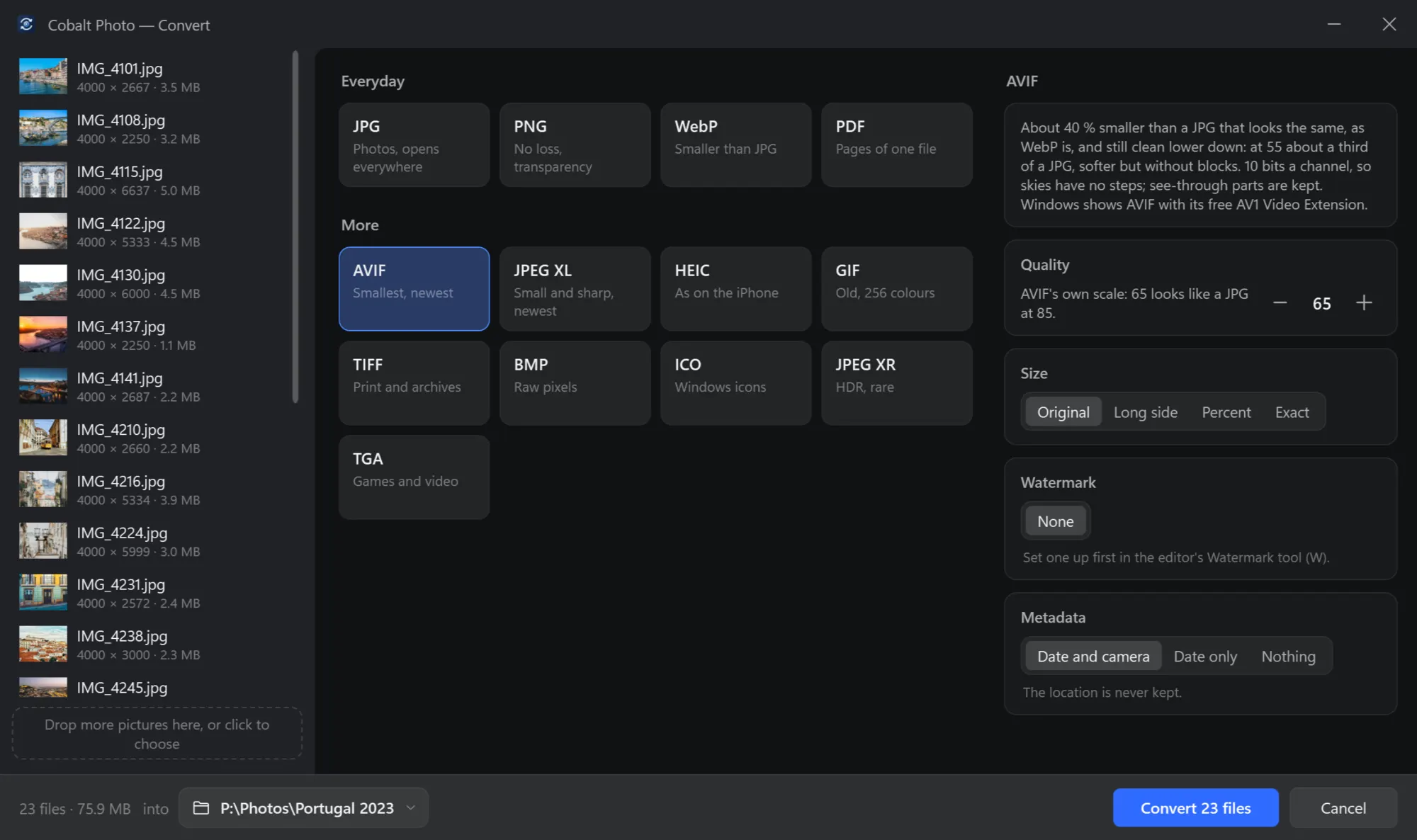The image size is (1417, 840).
Task: Click the drop more pictures area
Action: tap(157, 734)
